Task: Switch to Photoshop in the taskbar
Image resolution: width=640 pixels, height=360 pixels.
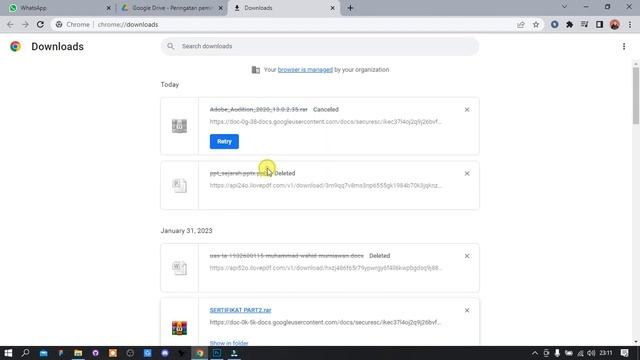Action: coord(217,353)
